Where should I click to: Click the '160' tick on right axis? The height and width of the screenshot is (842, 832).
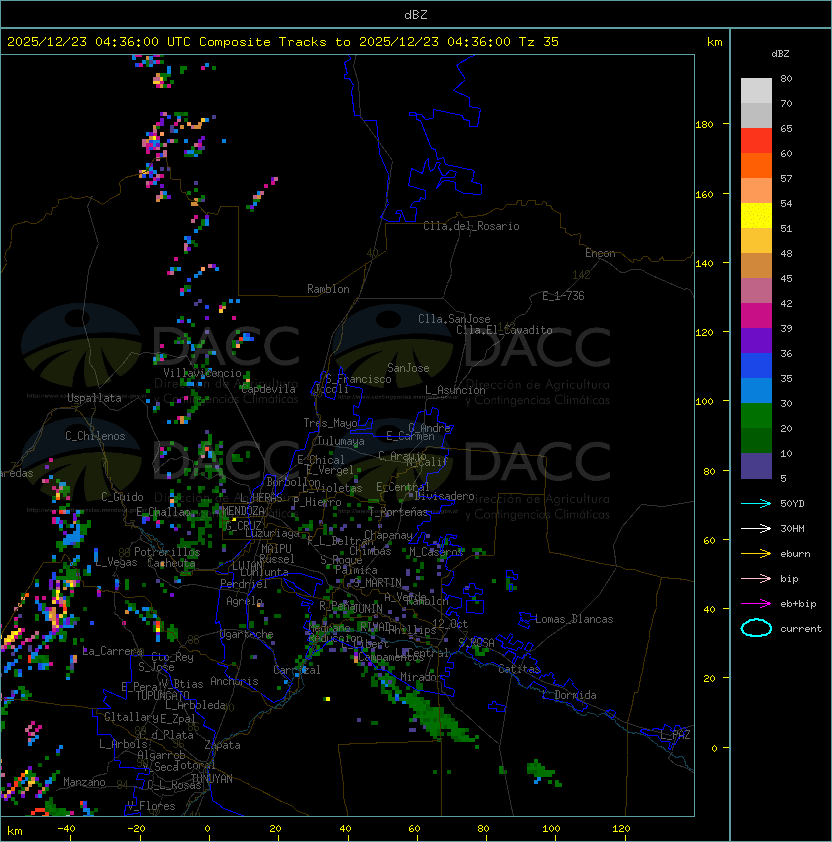(x=704, y=194)
